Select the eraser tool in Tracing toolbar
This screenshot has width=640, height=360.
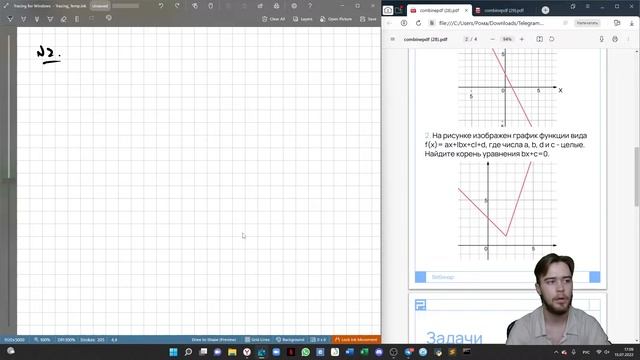64,19
